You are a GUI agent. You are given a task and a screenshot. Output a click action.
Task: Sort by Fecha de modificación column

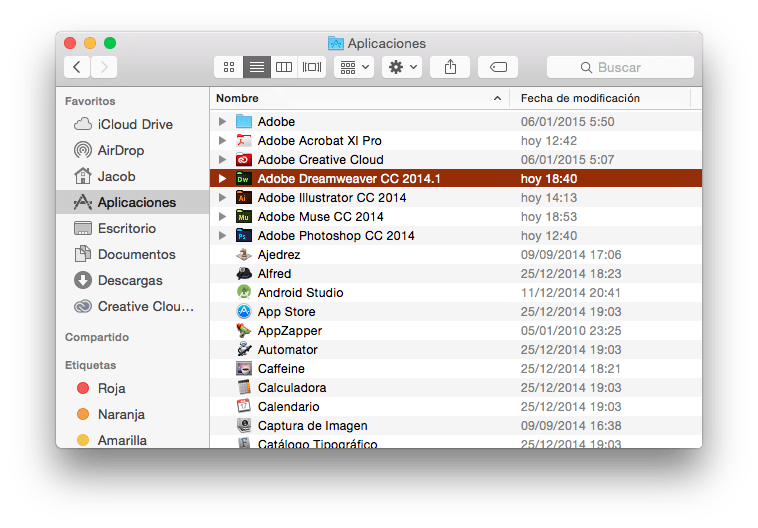600,98
